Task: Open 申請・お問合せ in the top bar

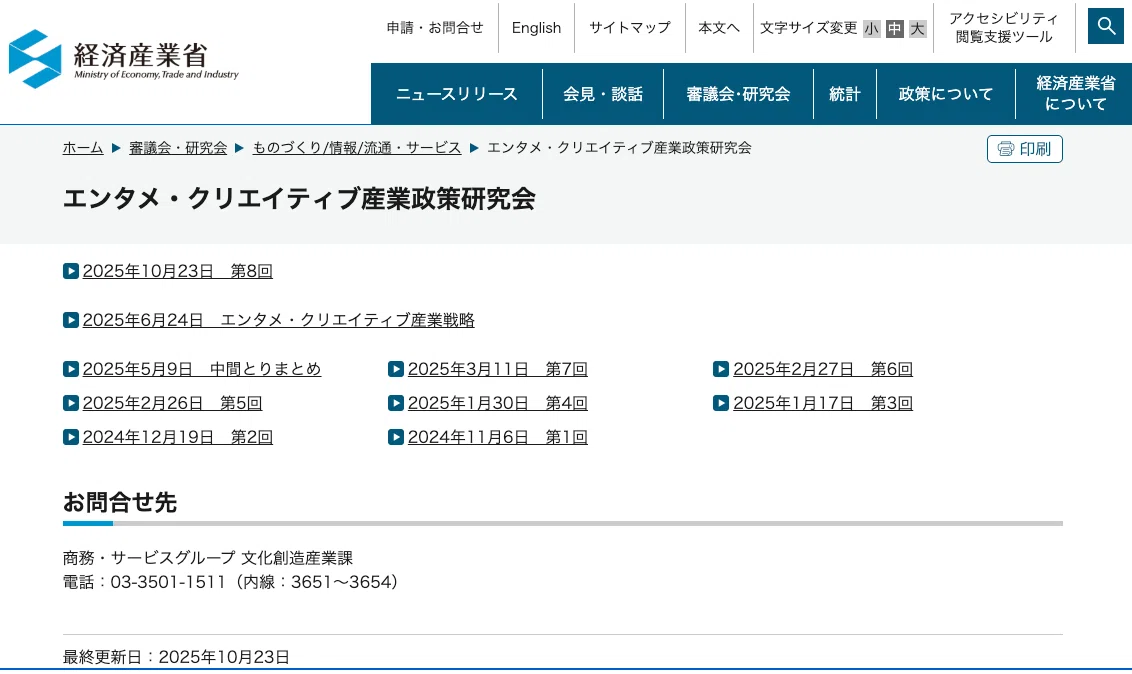Action: click(x=435, y=27)
